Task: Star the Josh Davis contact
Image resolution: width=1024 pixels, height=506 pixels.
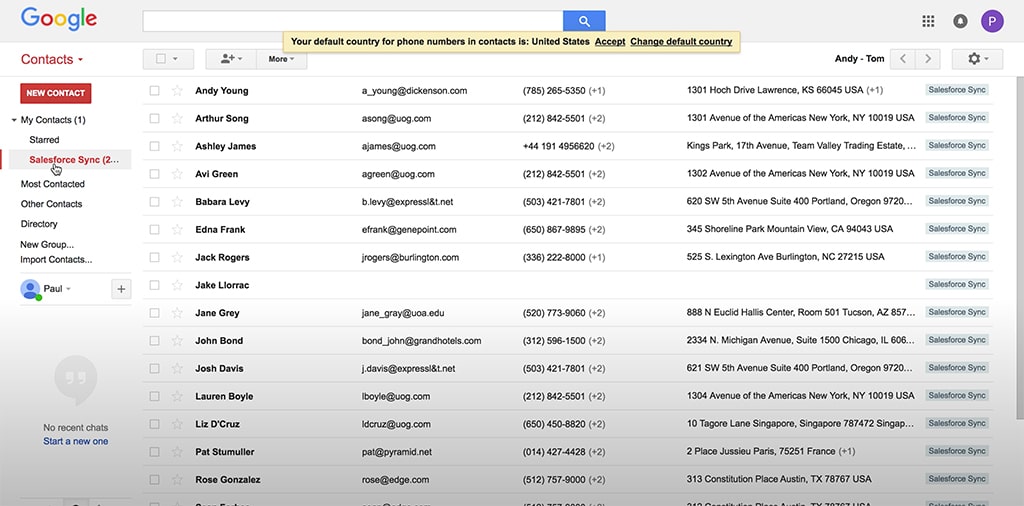Action: coord(177,368)
